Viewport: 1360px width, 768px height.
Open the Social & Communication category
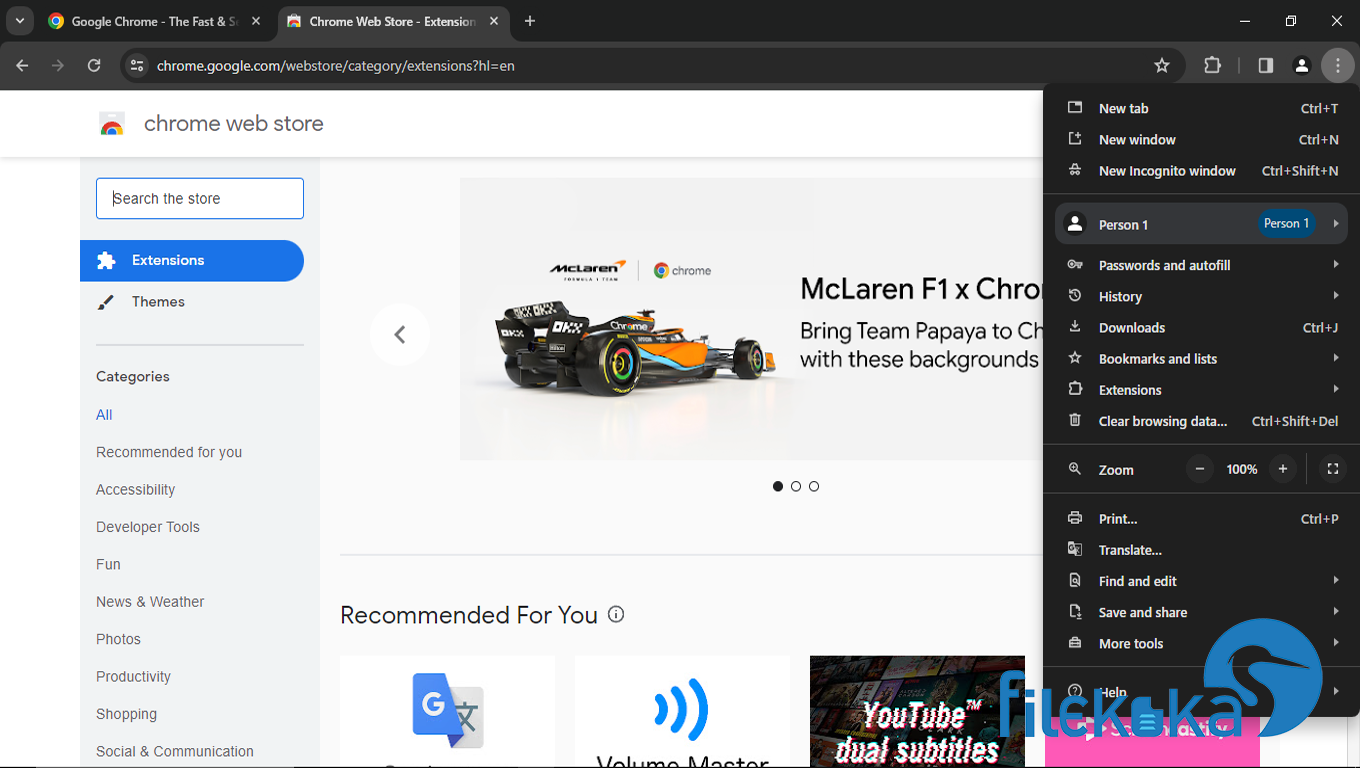[175, 752]
